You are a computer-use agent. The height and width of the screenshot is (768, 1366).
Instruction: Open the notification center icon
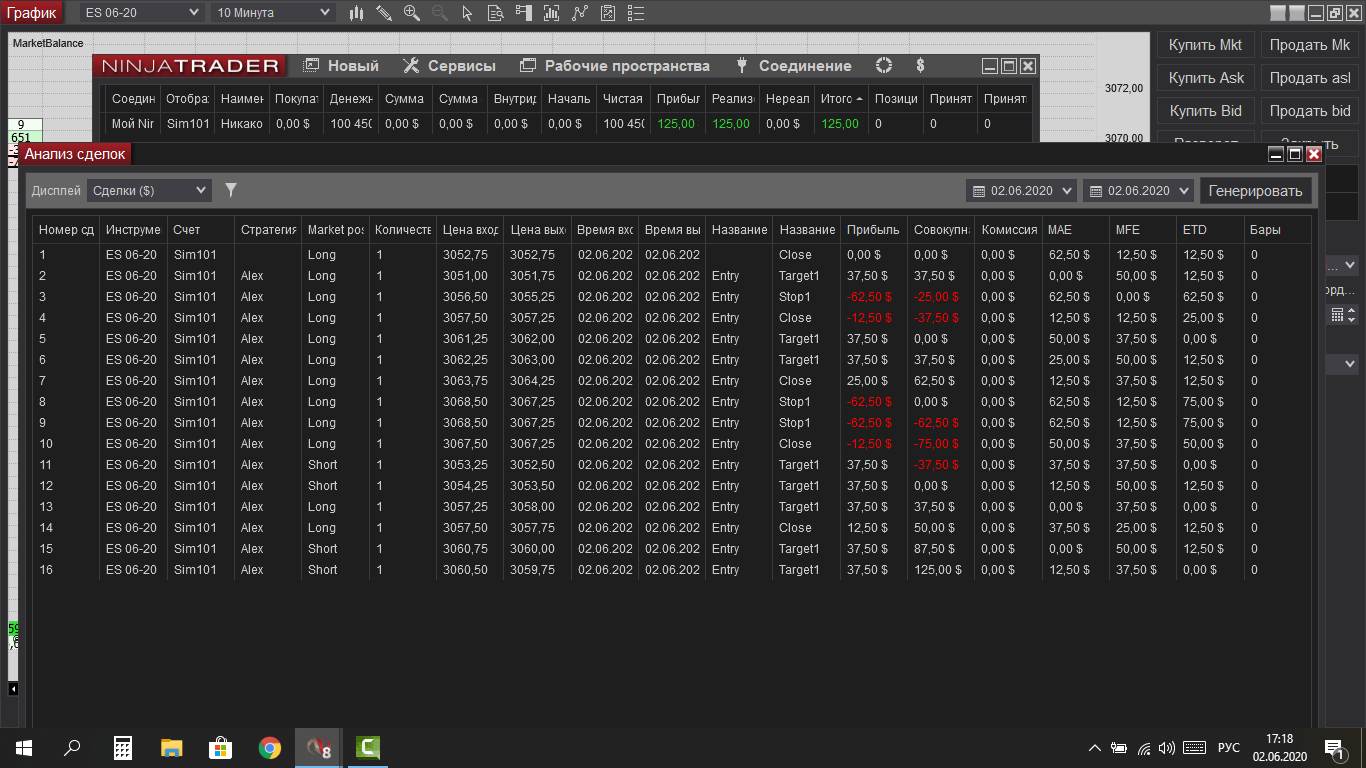[x=1335, y=748]
